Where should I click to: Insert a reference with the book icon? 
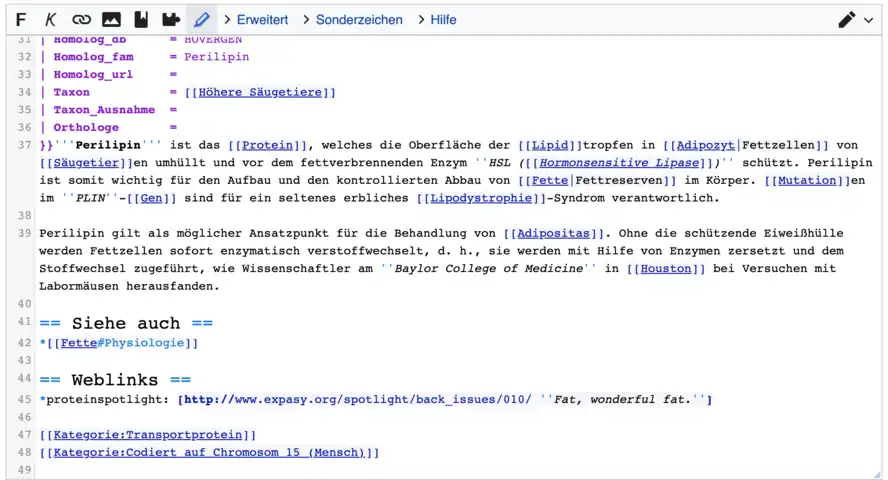(x=141, y=20)
